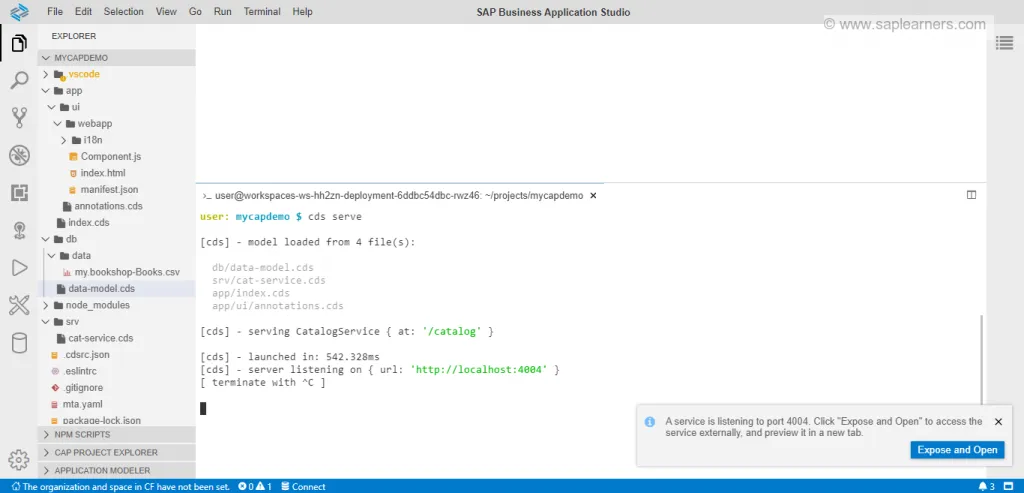Open cat-service.cds file
The image size is (1024, 493).
[x=116, y=338]
